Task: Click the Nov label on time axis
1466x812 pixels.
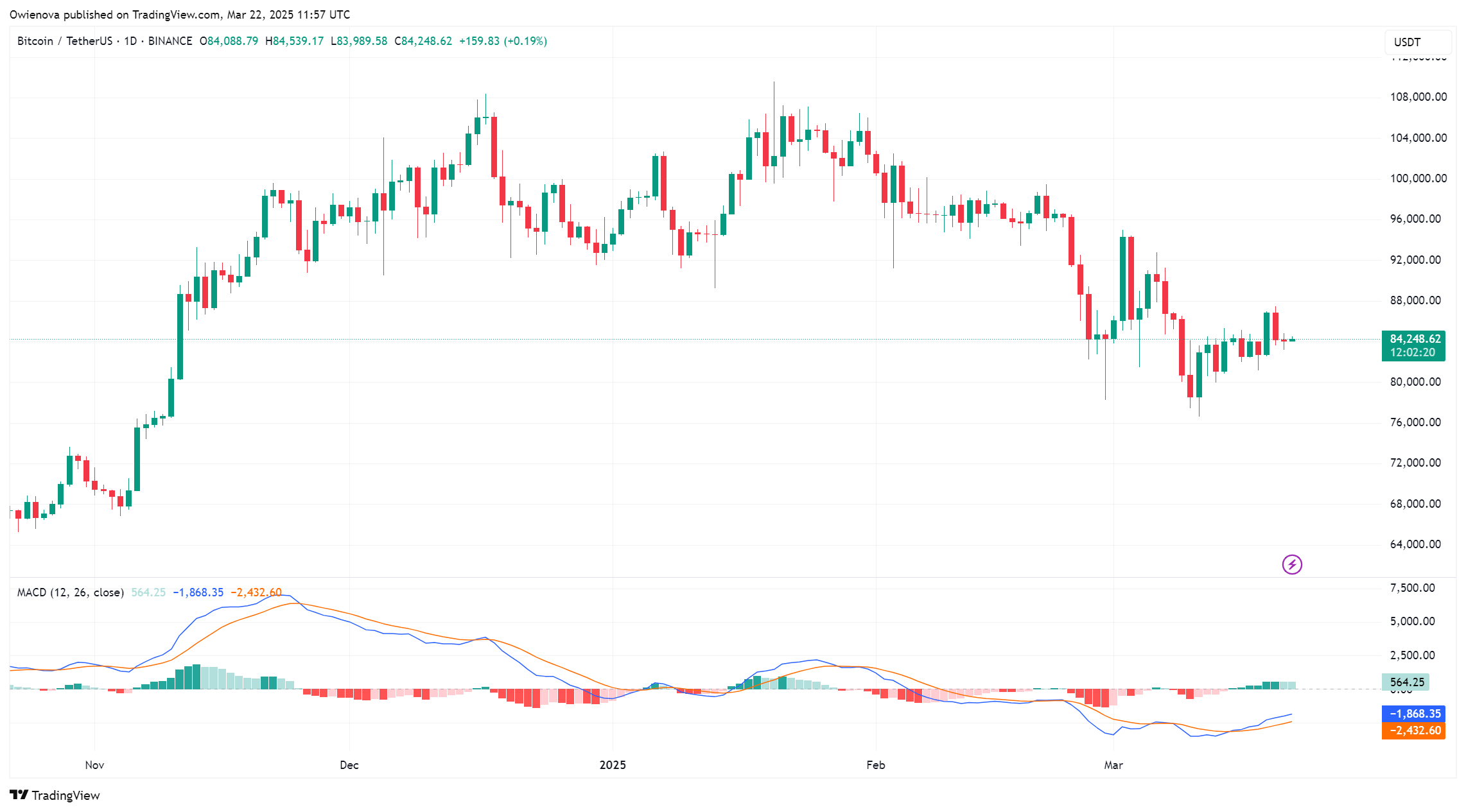Action: pyautogui.click(x=94, y=765)
